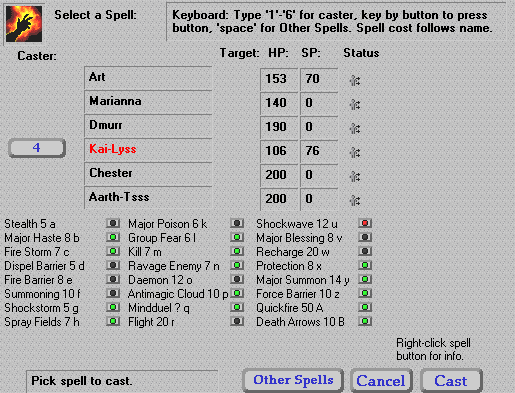
Task: Click Aarth-Tsss's status figure icon
Action: [x=355, y=200]
